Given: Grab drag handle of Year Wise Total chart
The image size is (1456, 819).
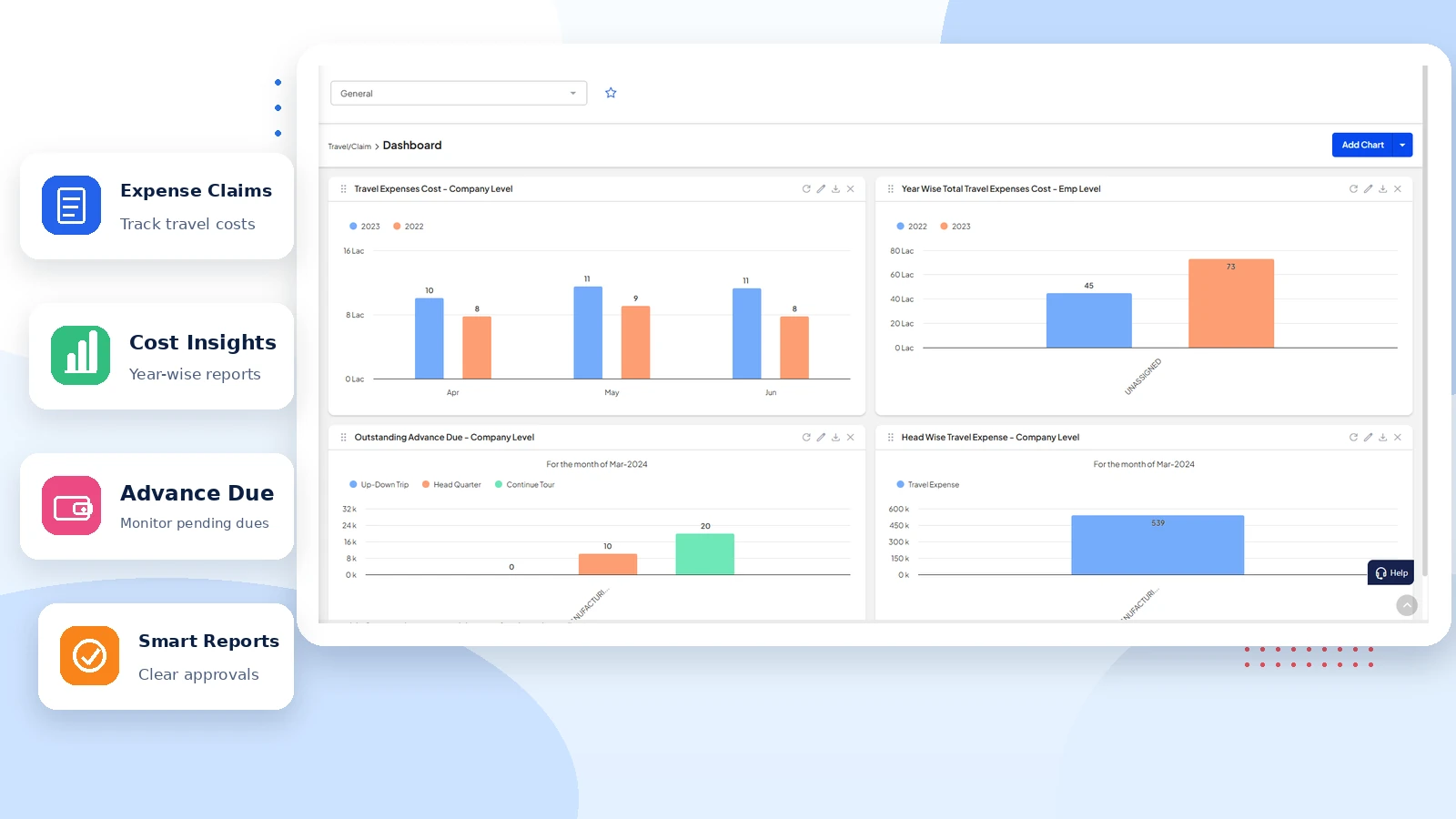Looking at the screenshot, I should [x=890, y=189].
